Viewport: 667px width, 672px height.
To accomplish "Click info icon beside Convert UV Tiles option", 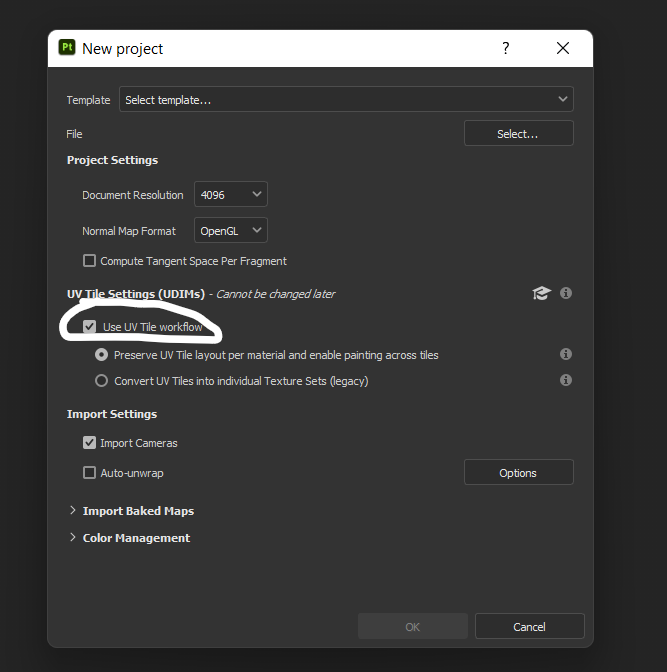I will click(566, 380).
